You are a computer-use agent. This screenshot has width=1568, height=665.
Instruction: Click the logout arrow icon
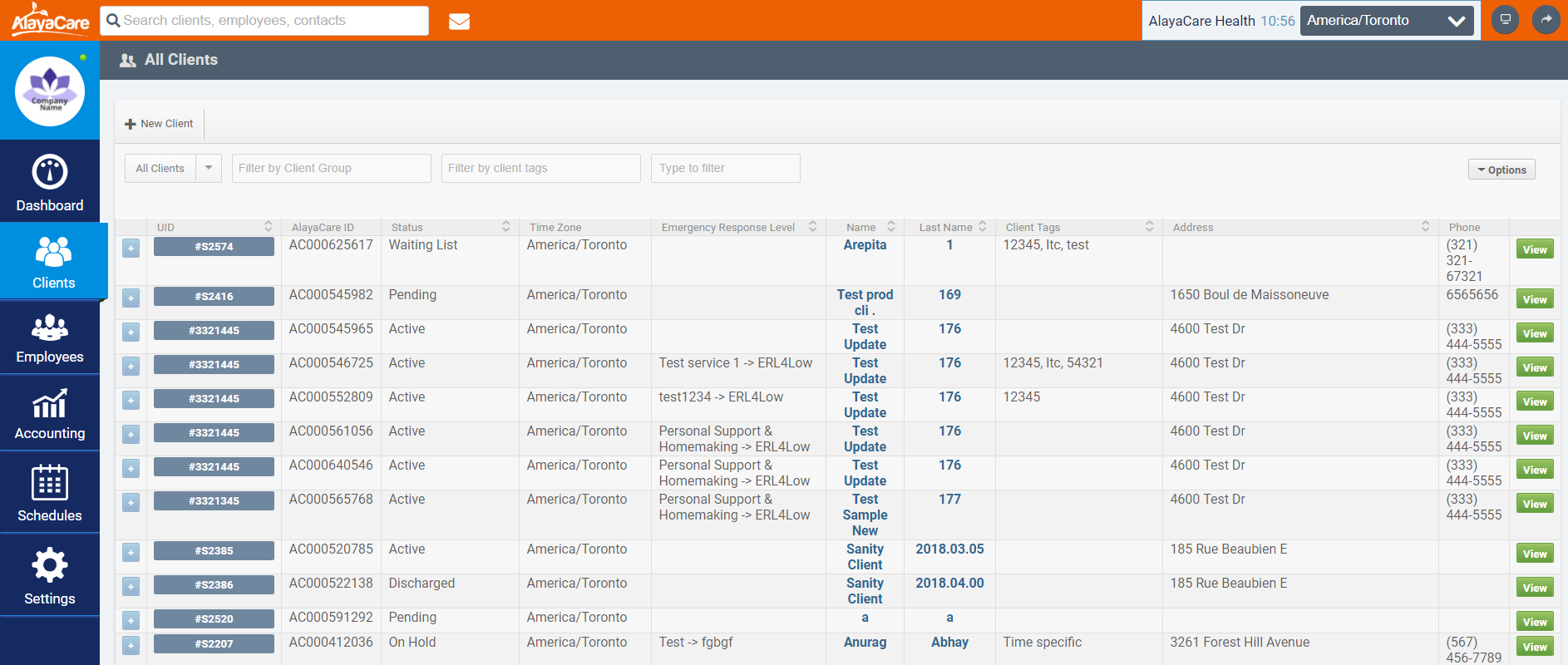(x=1546, y=20)
